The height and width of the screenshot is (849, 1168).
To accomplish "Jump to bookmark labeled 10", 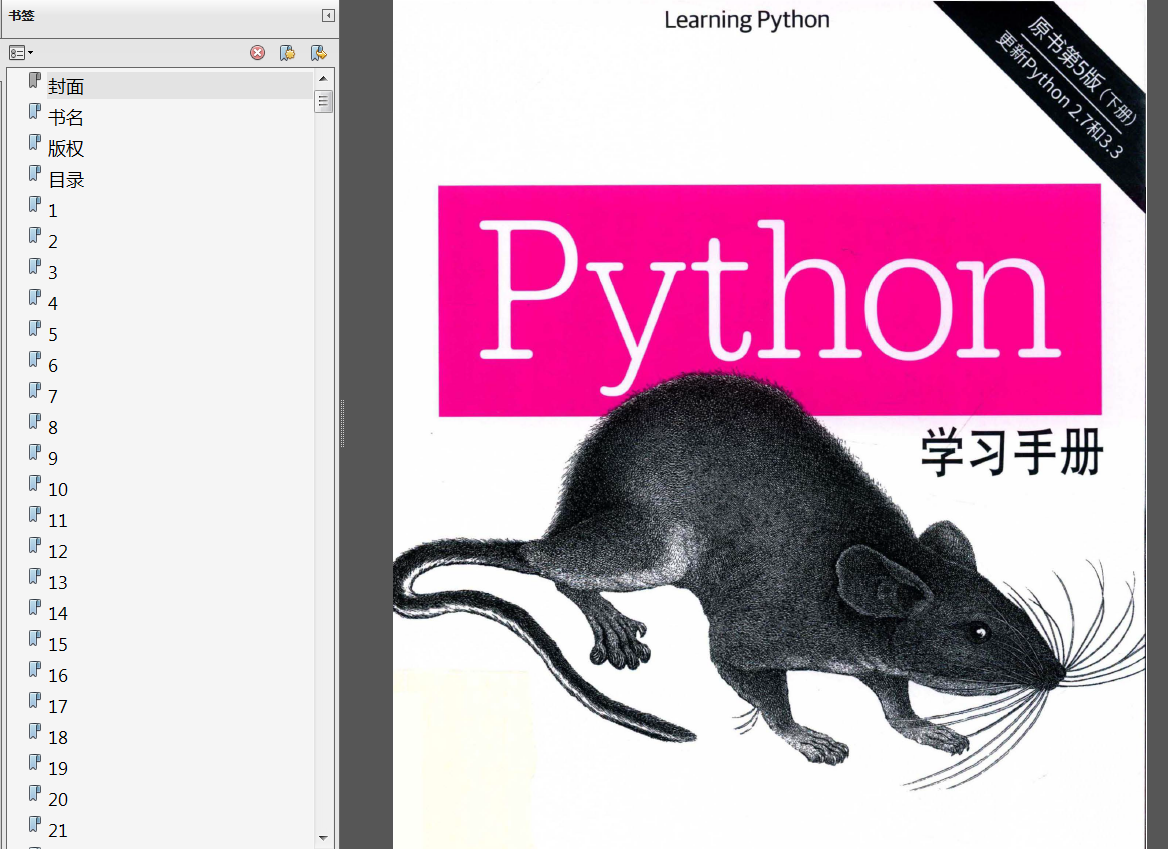I will pyautogui.click(x=57, y=490).
